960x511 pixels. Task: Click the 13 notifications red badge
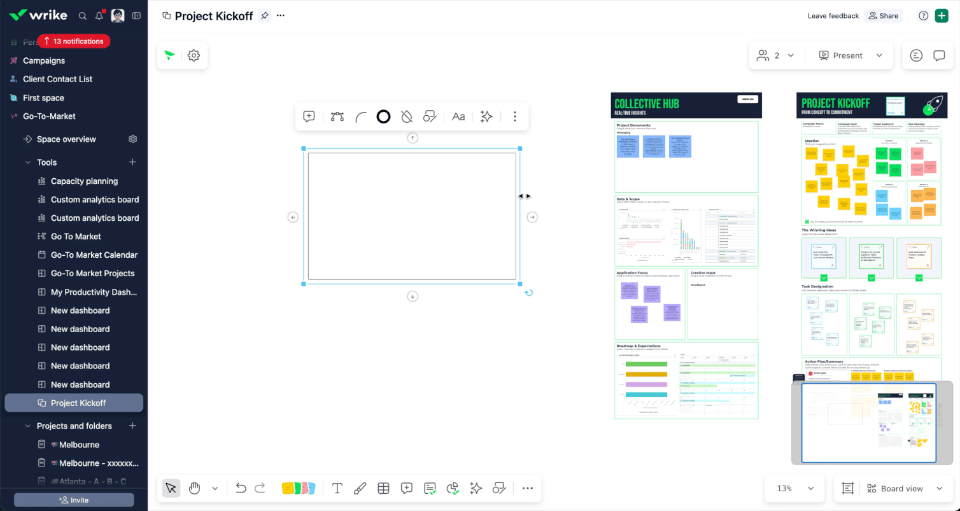pyautogui.click(x=73, y=41)
